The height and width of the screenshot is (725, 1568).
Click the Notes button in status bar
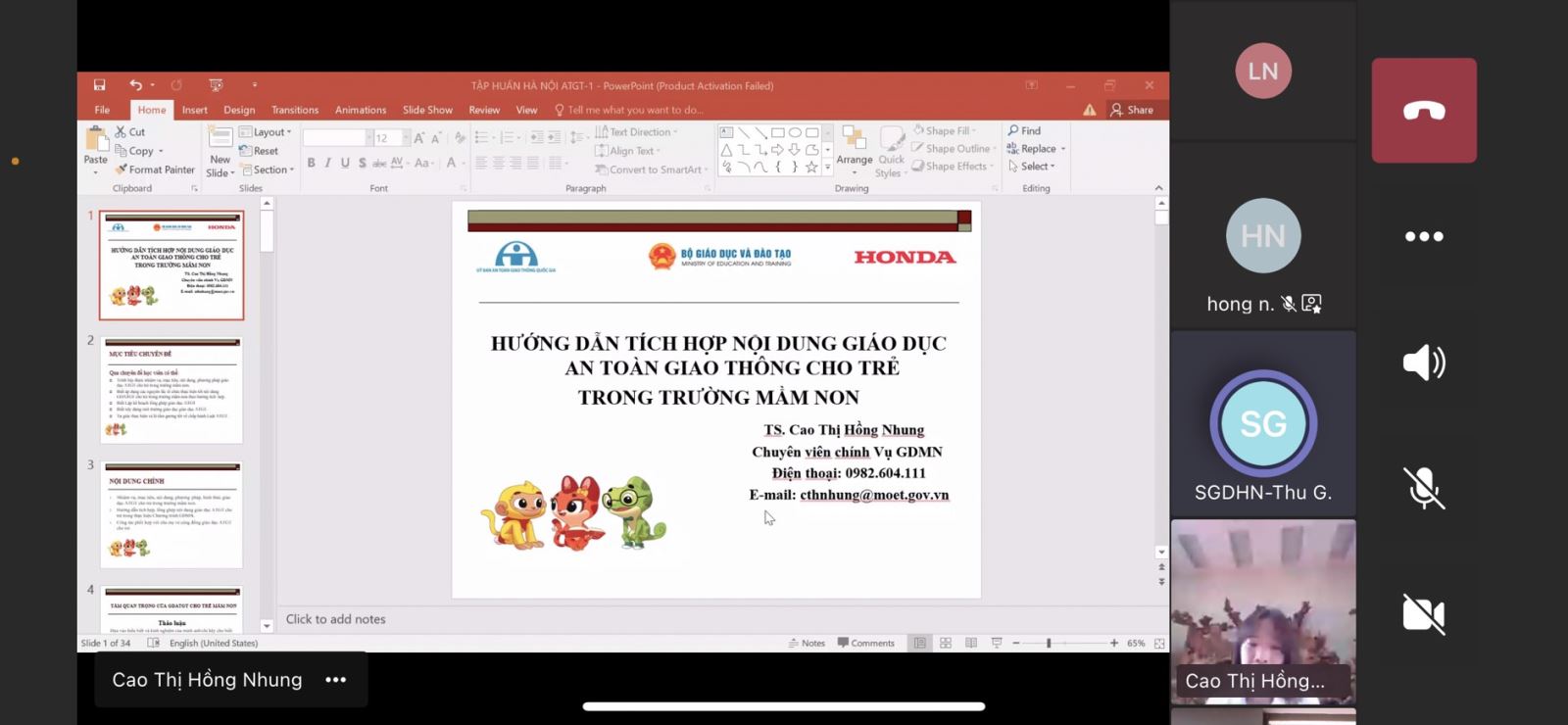click(807, 644)
